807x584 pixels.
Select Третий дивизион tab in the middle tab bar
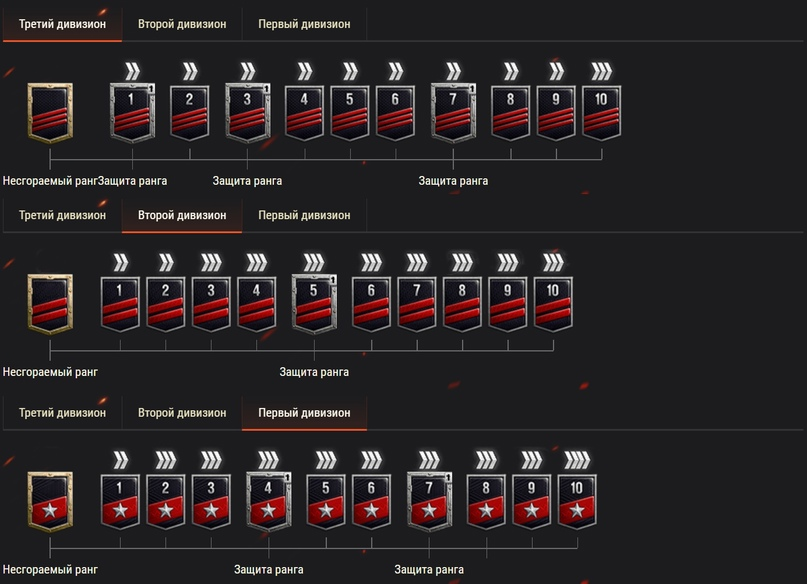pos(62,215)
